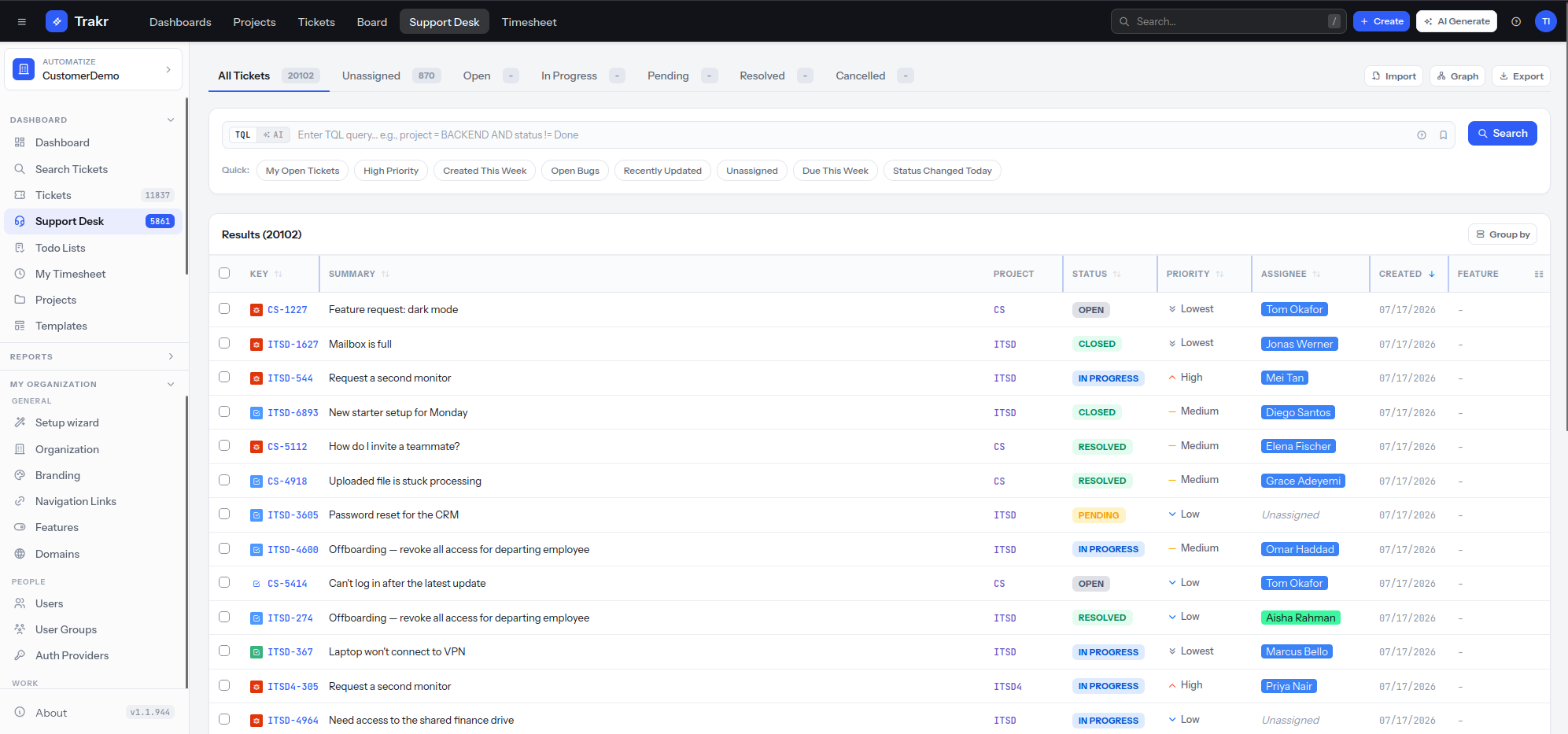Open the hamburger menu icon
This screenshot has width=1568, height=734.
pyautogui.click(x=22, y=22)
